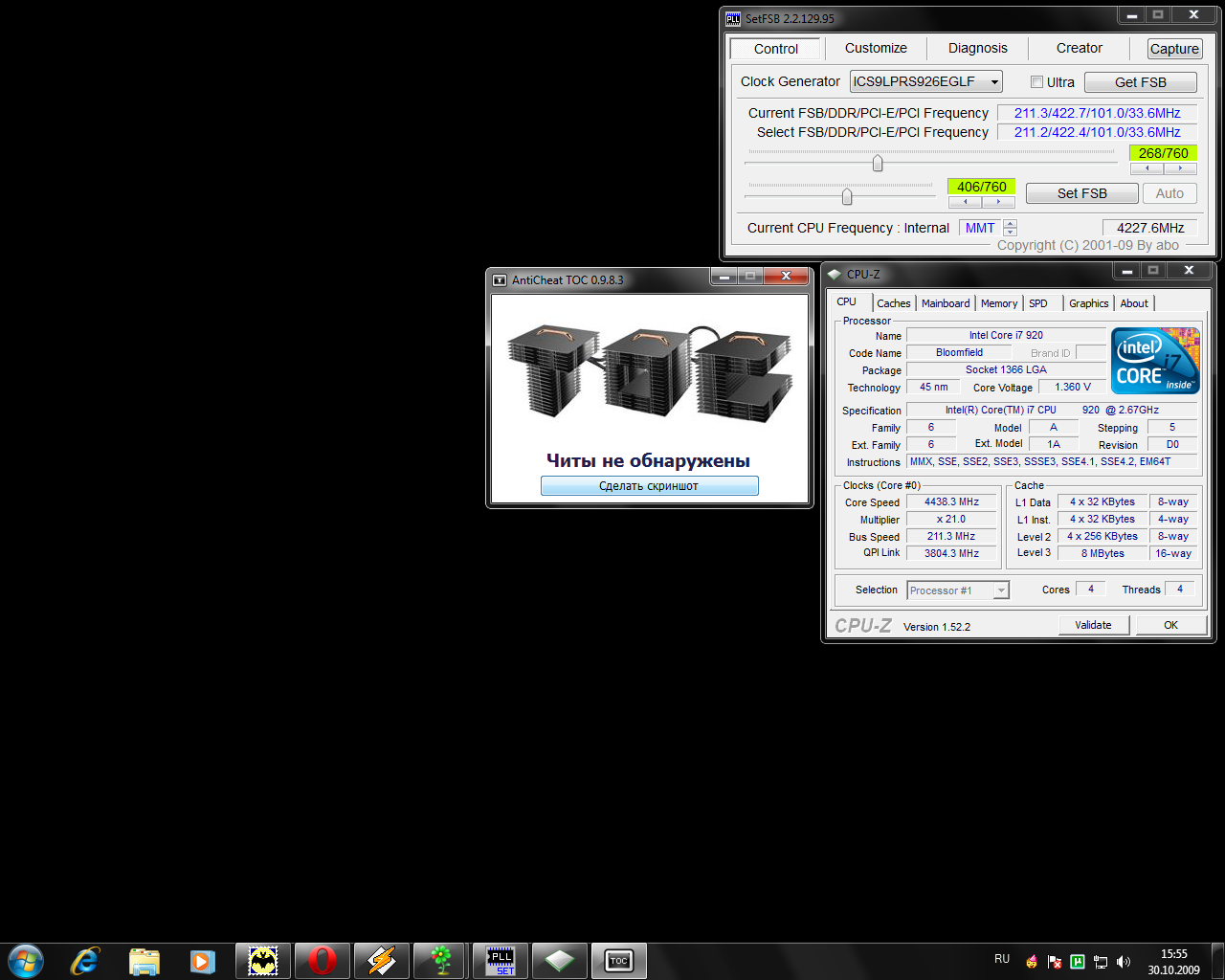The height and width of the screenshot is (980, 1225).
Task: Click left arrow under 268/760 value
Action: (x=1147, y=168)
